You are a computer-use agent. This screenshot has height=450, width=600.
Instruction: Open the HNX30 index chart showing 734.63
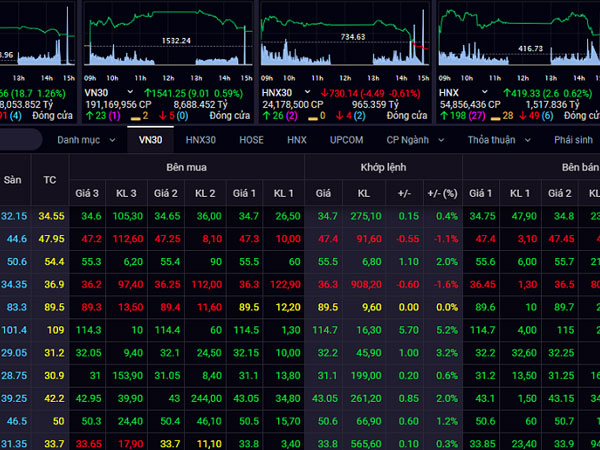click(342, 40)
